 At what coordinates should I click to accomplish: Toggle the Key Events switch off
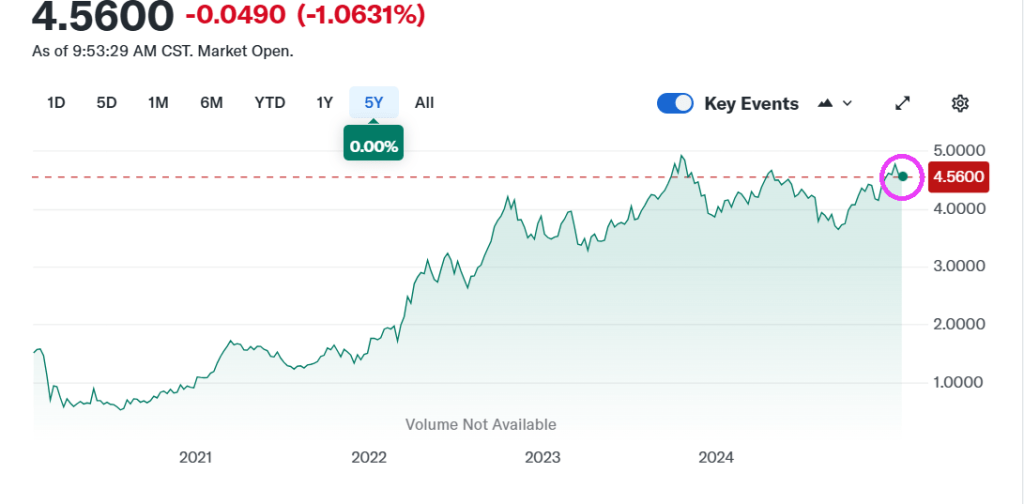coord(676,103)
